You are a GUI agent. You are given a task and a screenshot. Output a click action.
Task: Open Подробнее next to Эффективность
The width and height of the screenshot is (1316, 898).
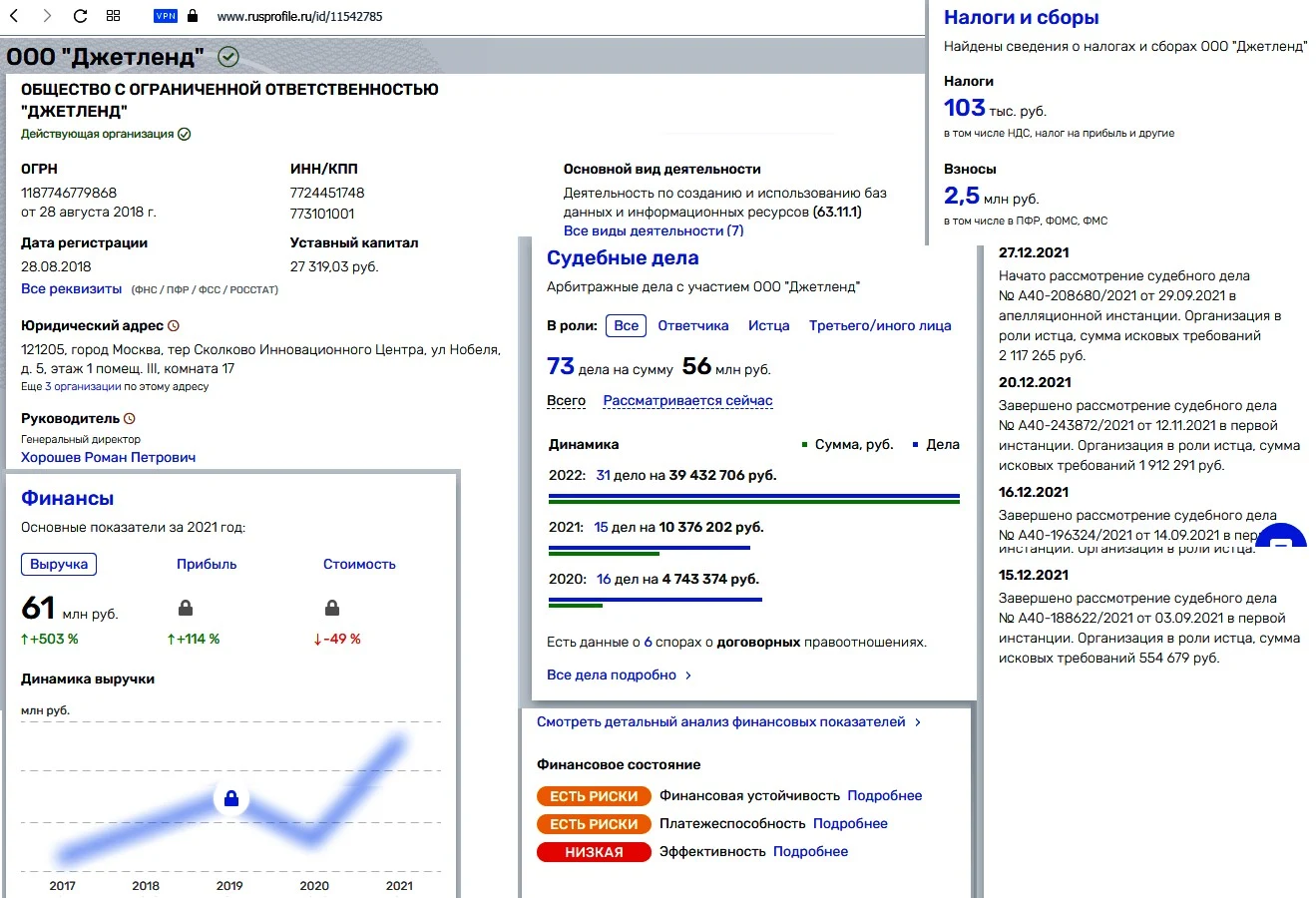(x=811, y=852)
